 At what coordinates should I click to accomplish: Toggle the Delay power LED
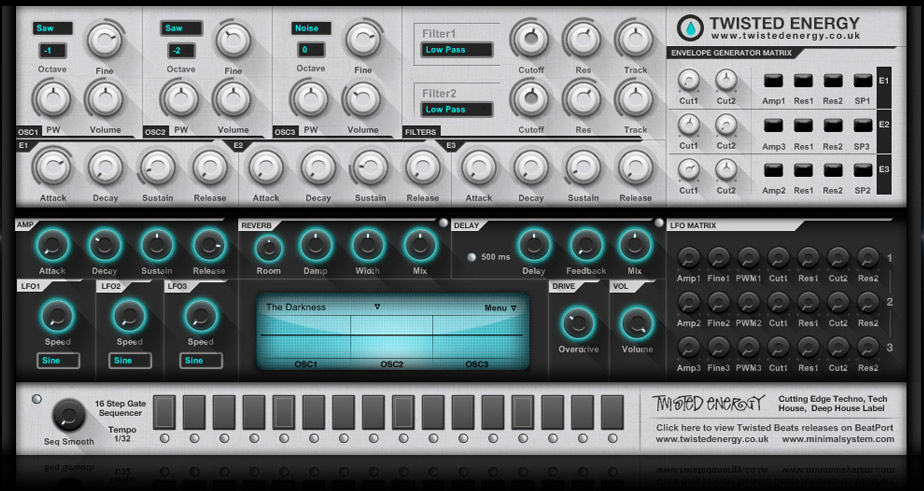point(659,223)
